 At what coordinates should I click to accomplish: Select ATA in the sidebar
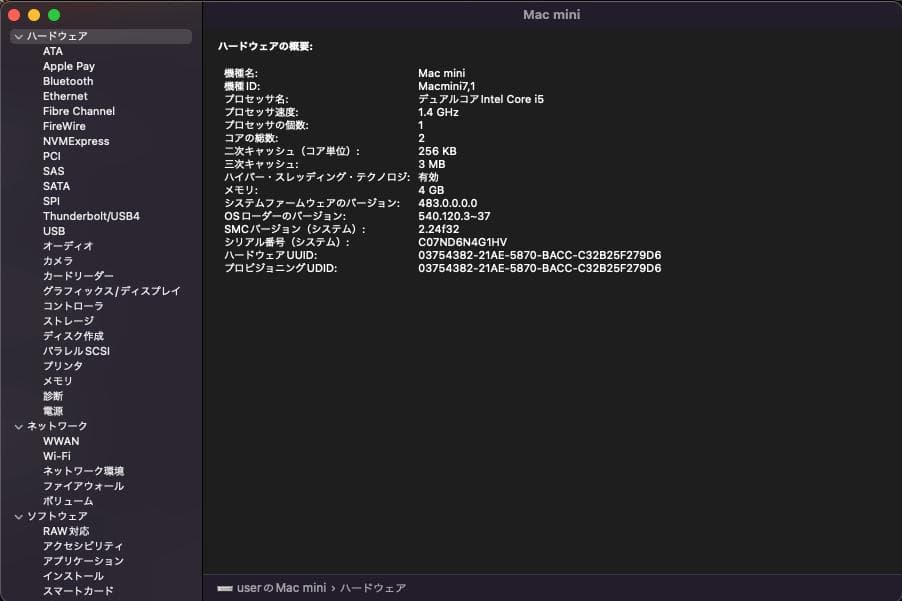[x=53, y=51]
